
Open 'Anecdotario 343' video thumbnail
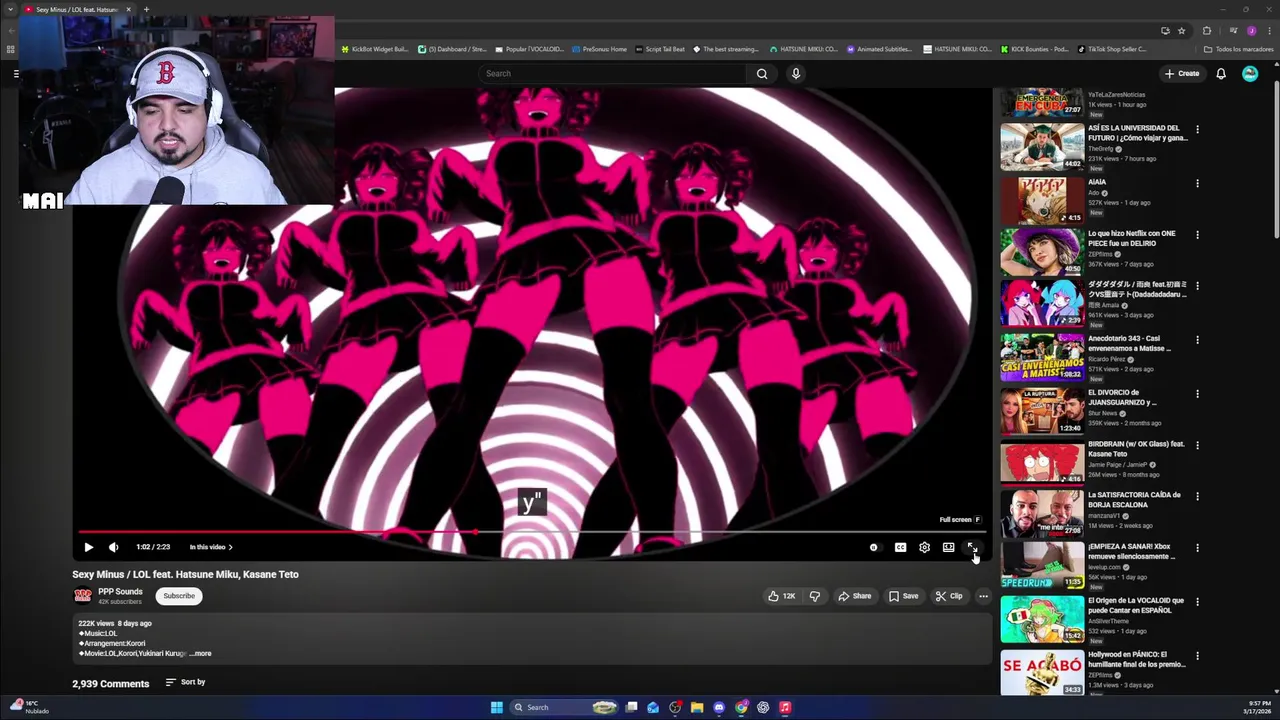tap(1042, 357)
